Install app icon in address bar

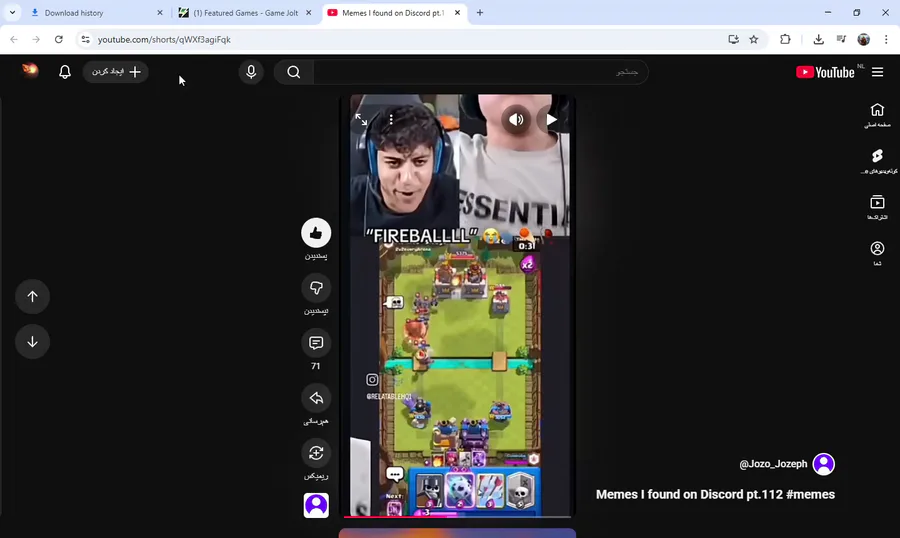(x=734, y=40)
